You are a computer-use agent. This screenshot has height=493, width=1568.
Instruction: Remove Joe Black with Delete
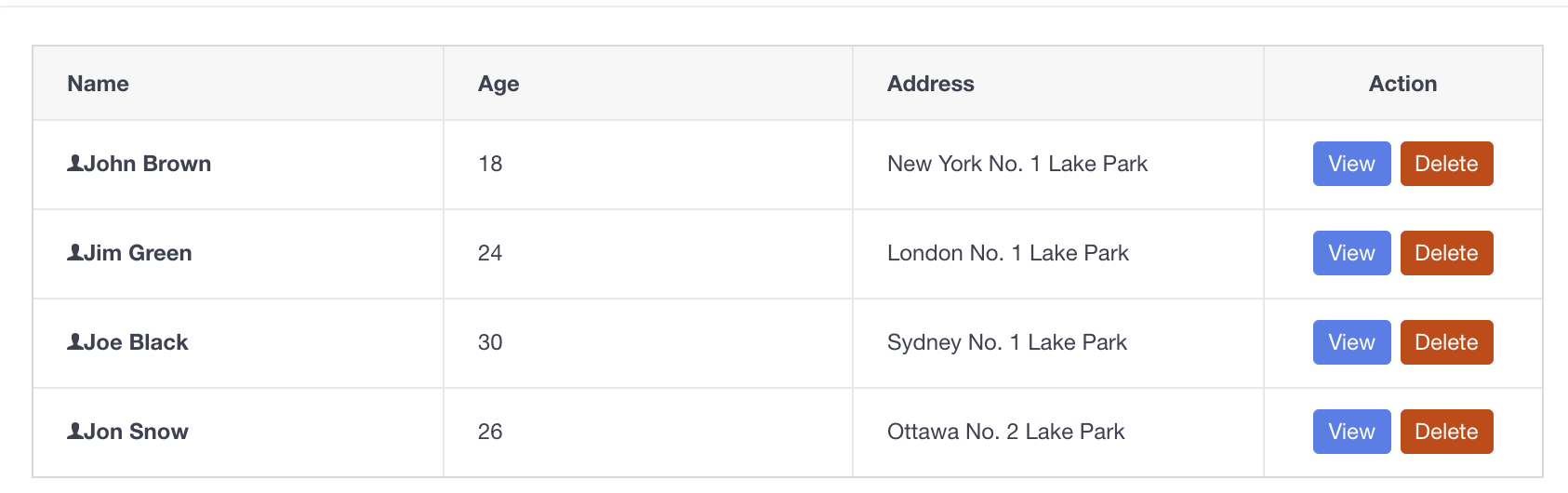click(x=1446, y=342)
